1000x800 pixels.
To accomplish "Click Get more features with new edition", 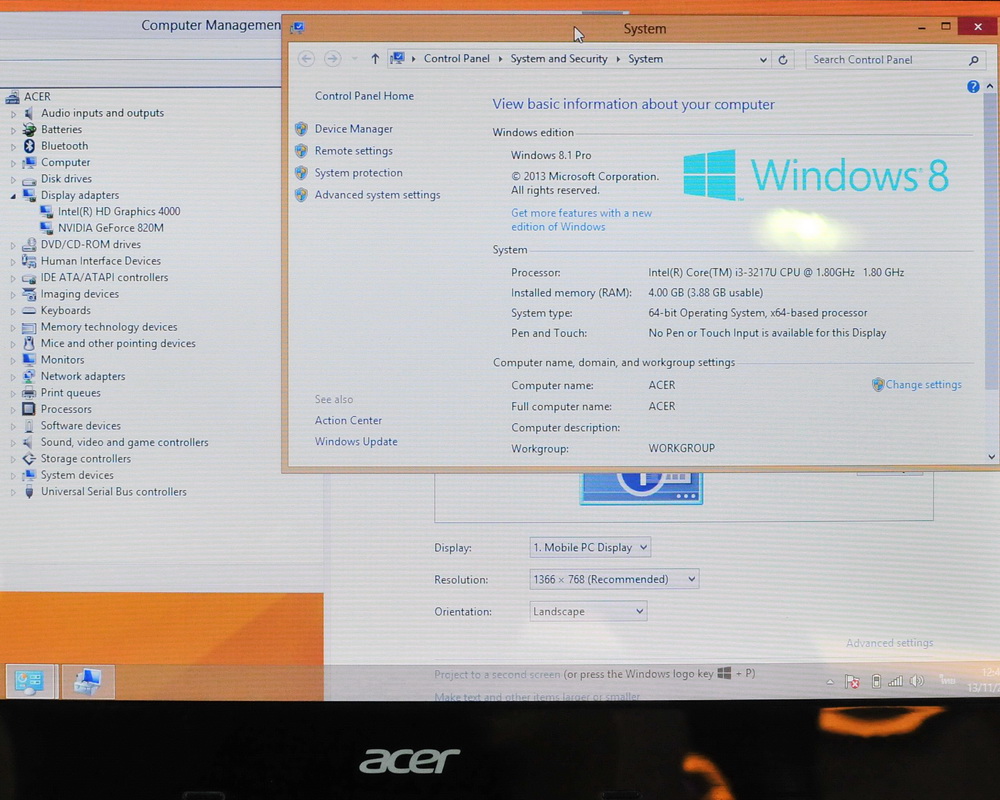I will 581,220.
